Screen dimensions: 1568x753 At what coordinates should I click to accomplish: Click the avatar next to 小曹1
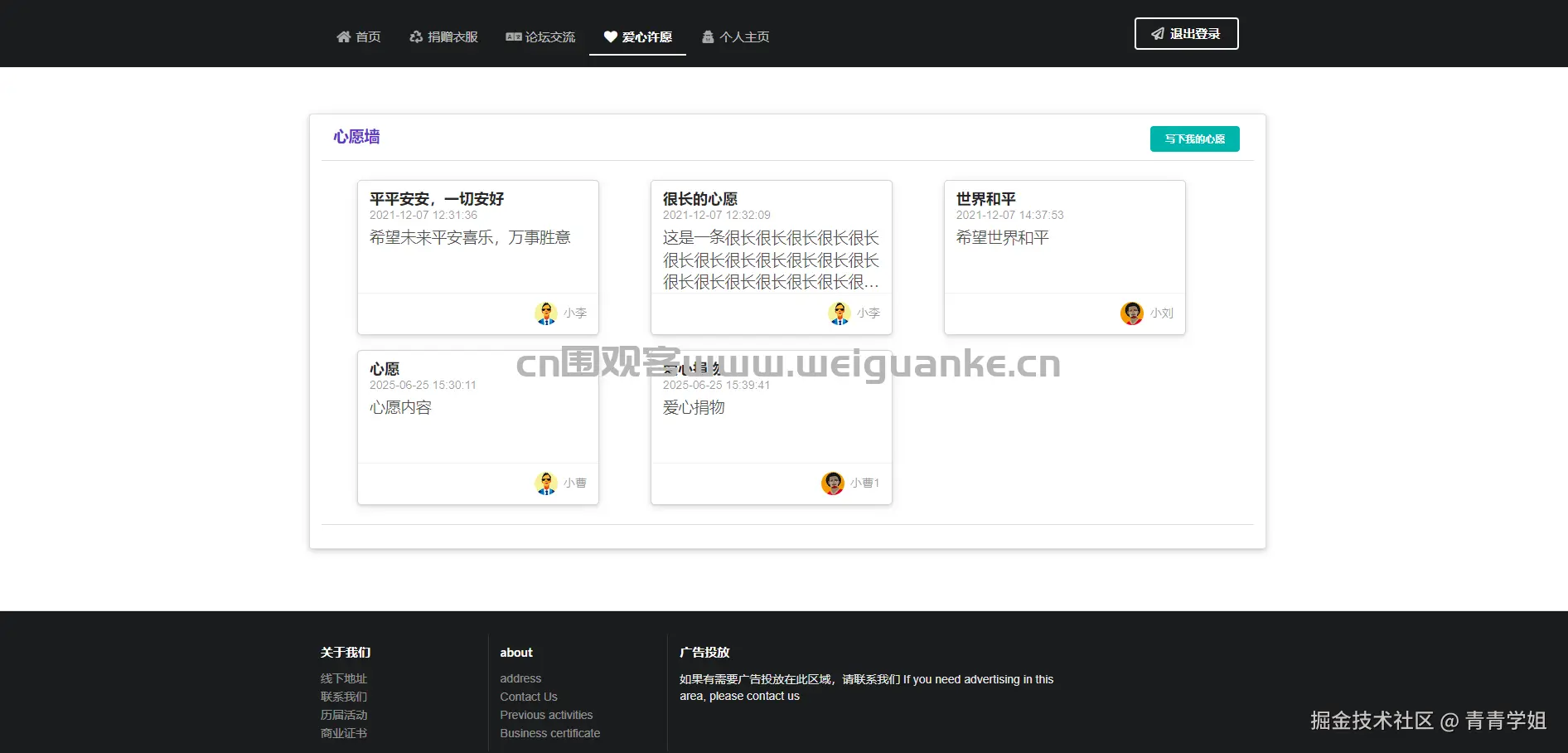coord(833,483)
